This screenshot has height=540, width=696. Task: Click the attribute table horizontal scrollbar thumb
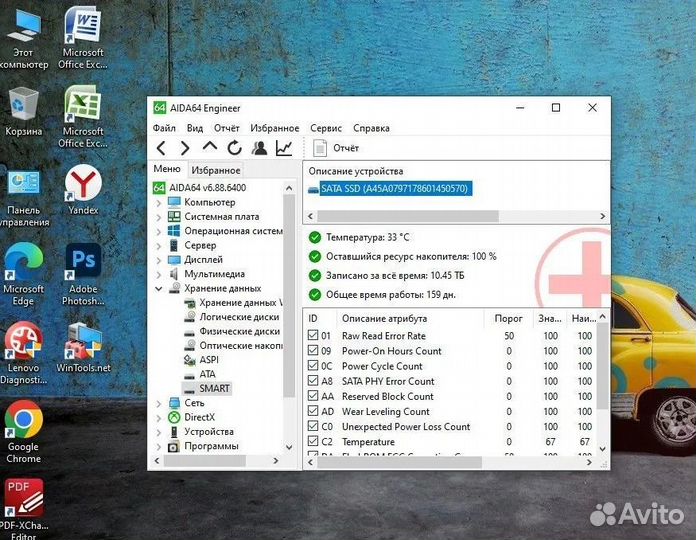tap(399, 462)
